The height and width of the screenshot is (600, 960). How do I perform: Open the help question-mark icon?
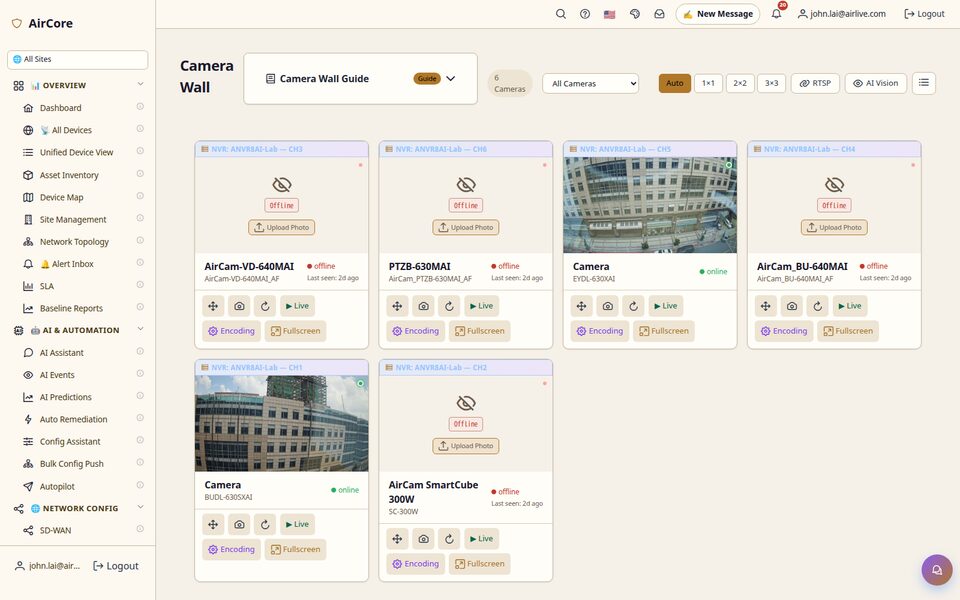pos(585,13)
